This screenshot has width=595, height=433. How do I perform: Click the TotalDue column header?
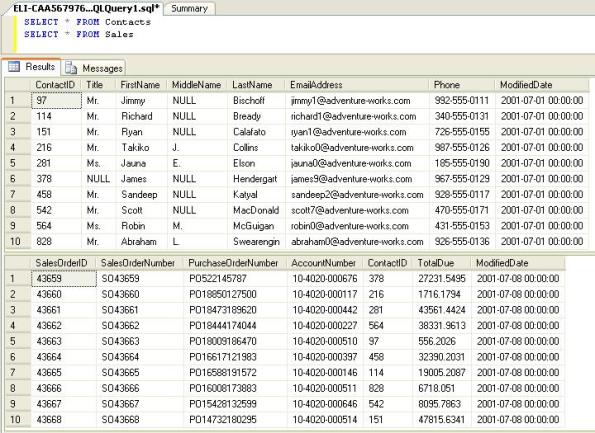click(x=441, y=263)
